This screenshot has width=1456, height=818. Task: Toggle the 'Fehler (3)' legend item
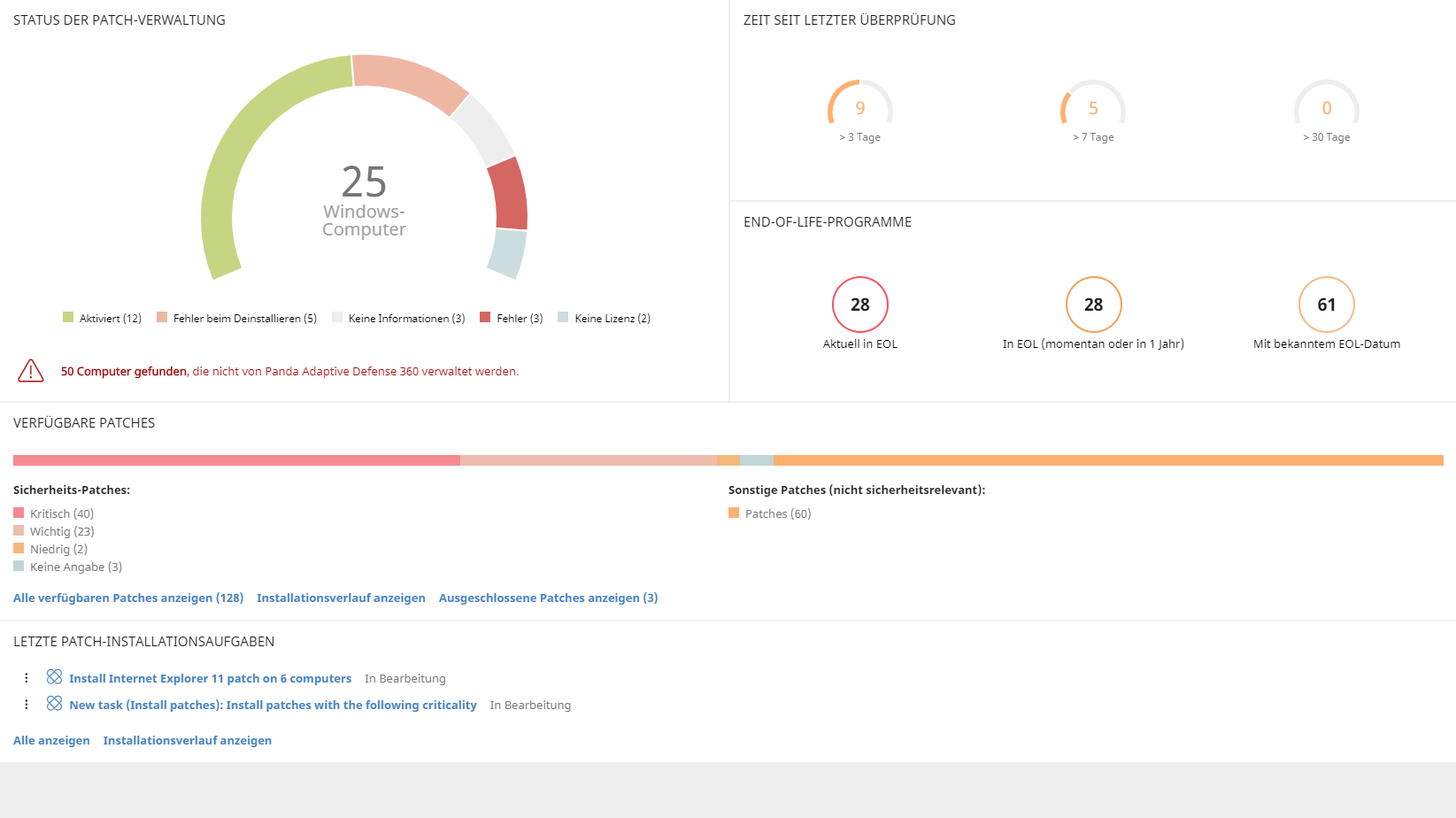click(x=512, y=319)
